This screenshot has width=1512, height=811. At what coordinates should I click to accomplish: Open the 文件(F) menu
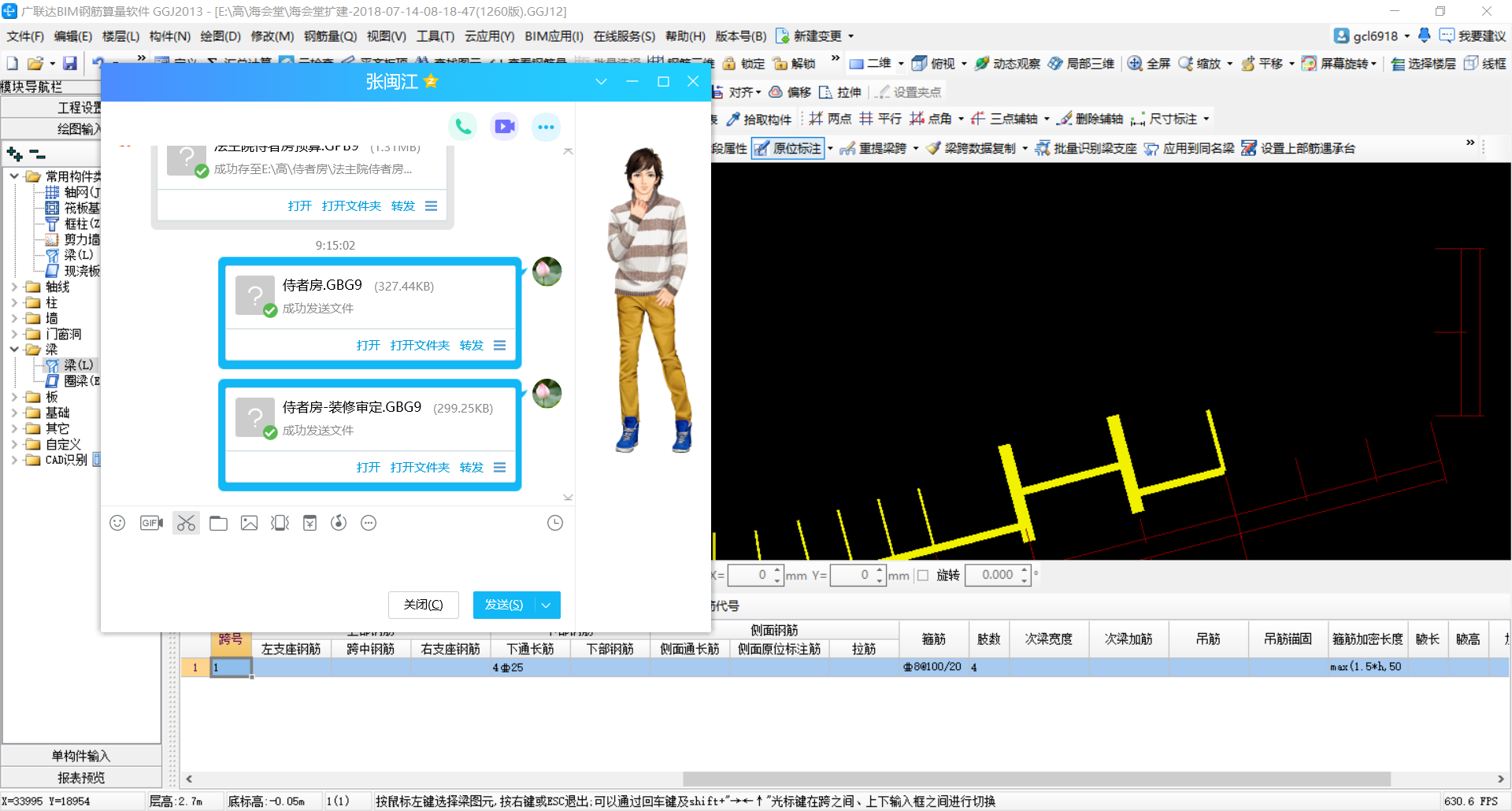pyautogui.click(x=25, y=36)
